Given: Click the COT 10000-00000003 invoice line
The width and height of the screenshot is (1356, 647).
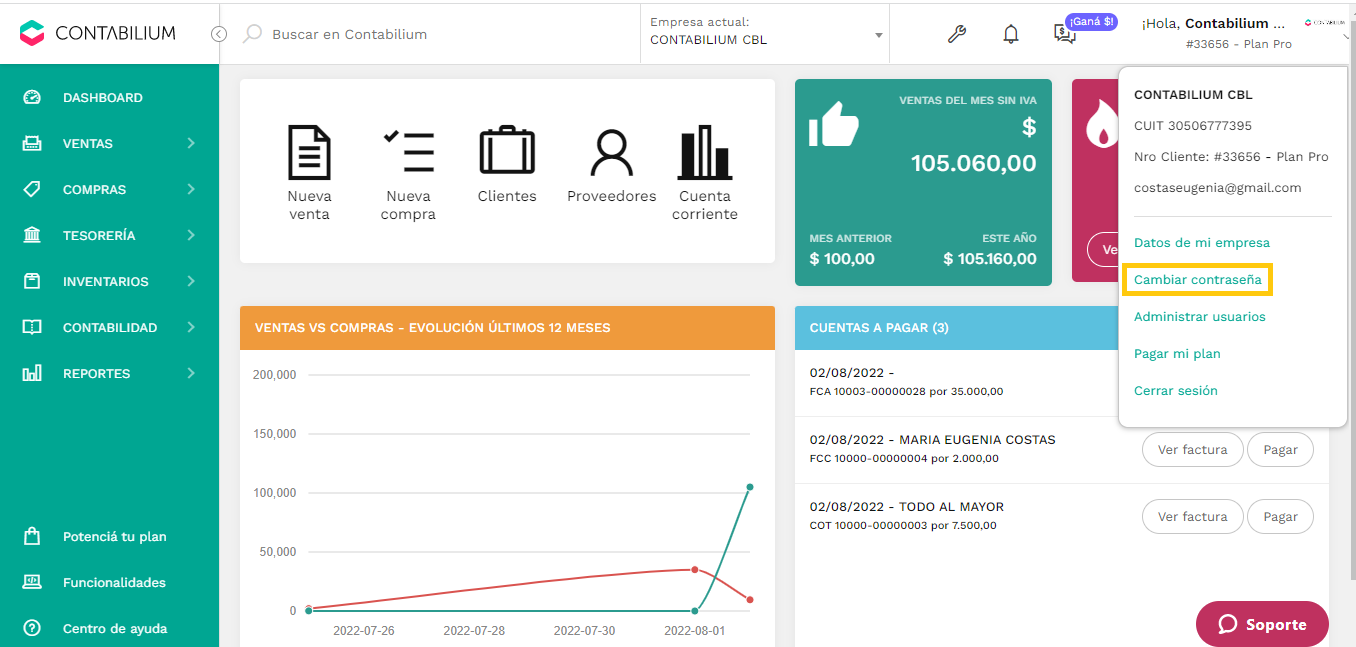Looking at the screenshot, I should pos(903,525).
